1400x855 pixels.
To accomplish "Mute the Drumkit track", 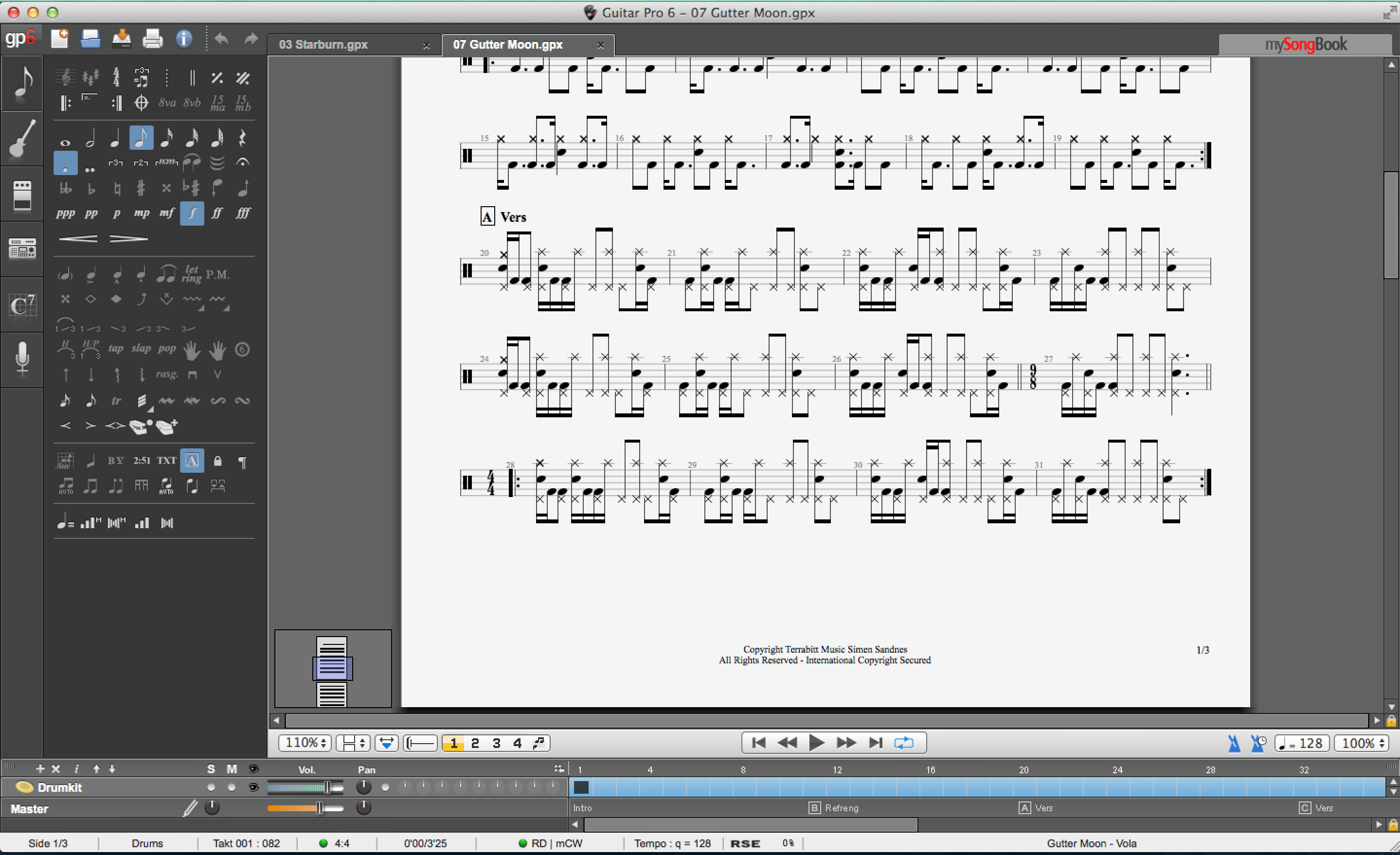I will [x=231, y=787].
